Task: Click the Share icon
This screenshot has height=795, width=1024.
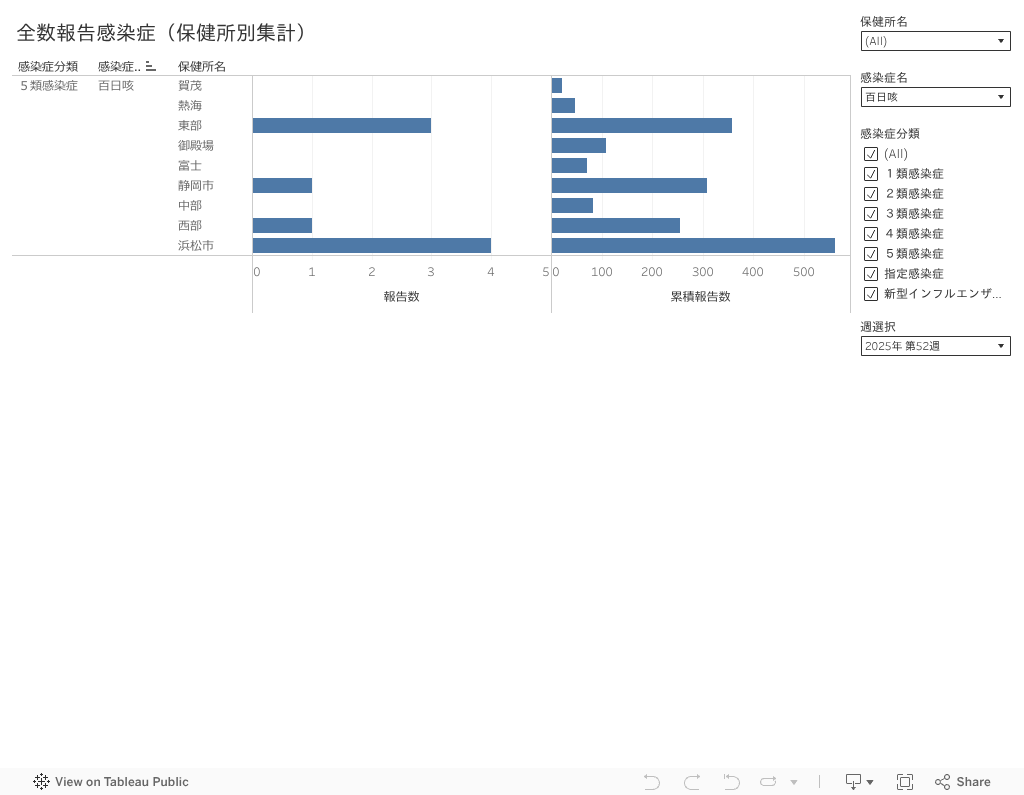Action: (942, 782)
